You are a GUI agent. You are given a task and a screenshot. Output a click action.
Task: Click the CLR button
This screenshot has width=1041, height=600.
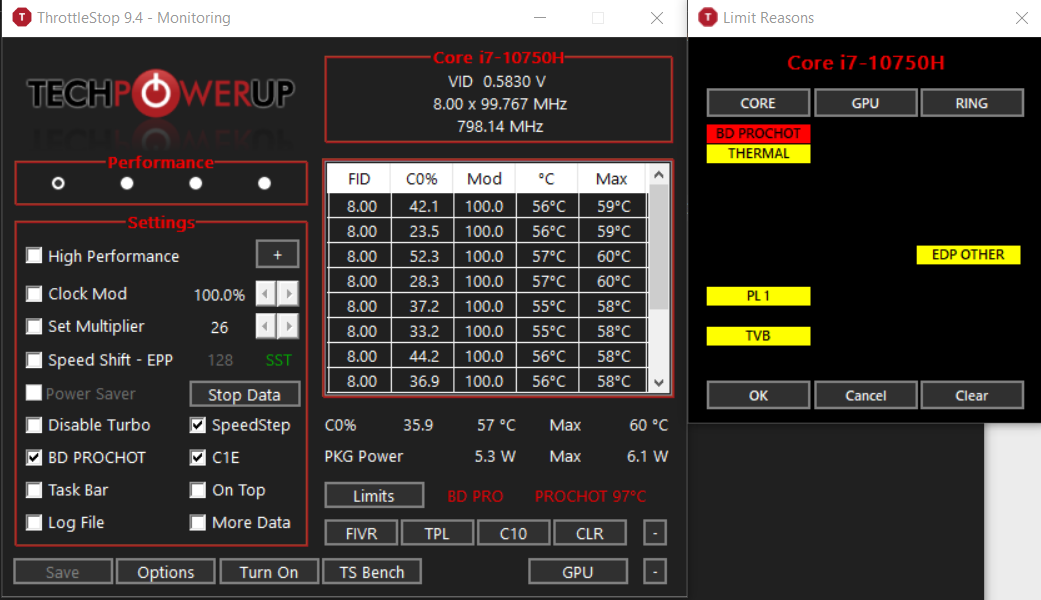click(x=590, y=533)
